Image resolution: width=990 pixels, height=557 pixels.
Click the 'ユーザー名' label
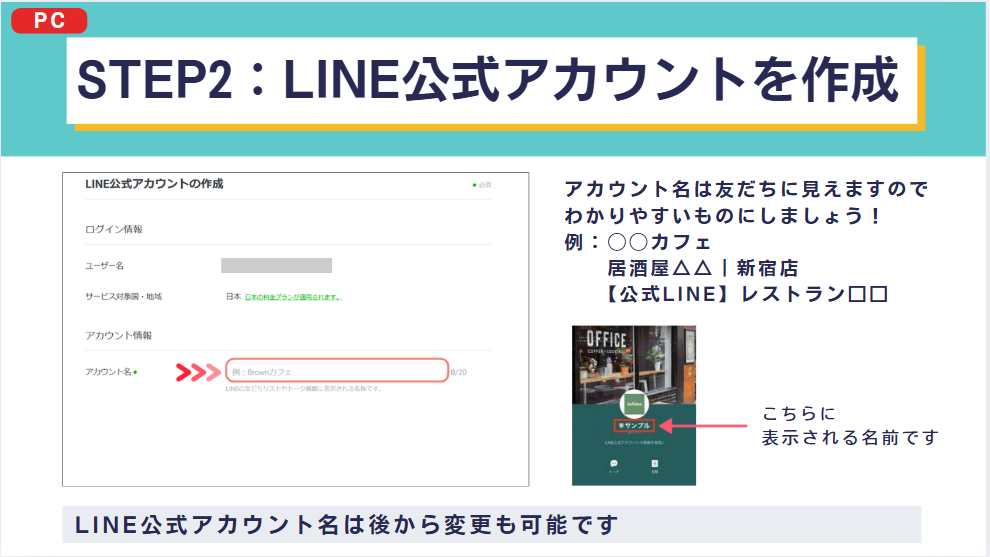pos(104,266)
